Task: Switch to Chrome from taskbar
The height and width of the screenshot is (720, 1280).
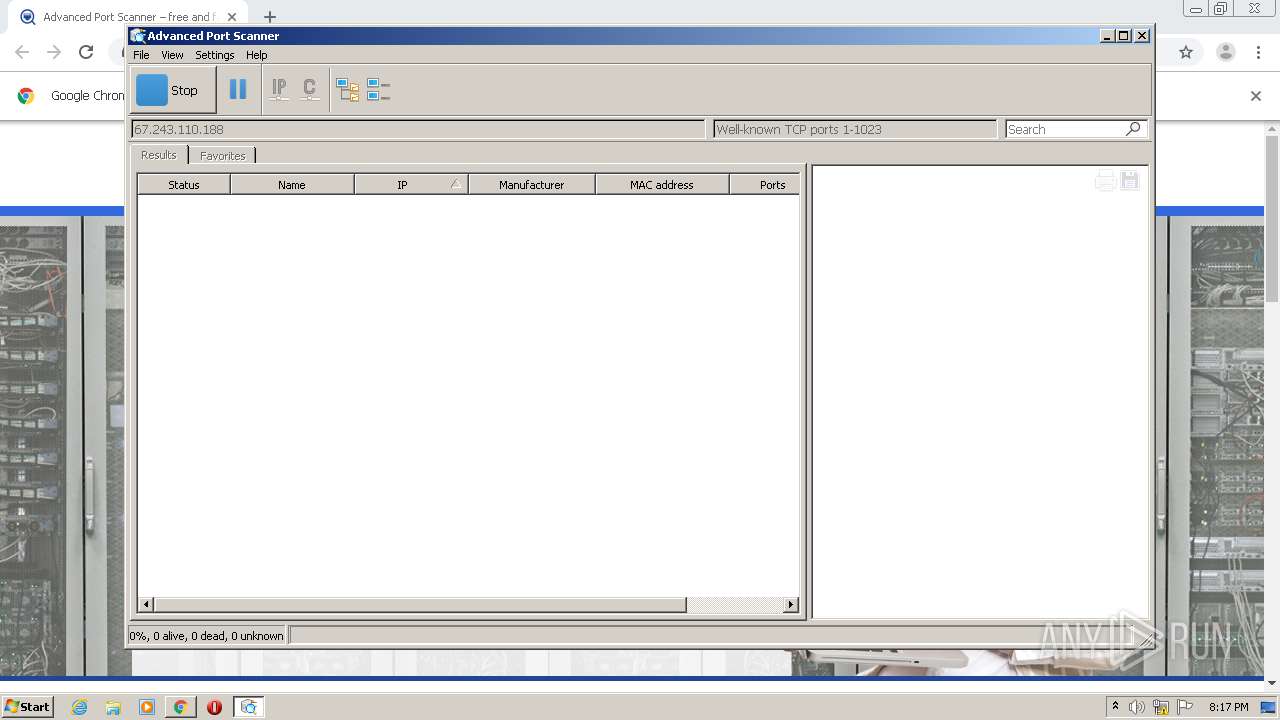Action: click(x=180, y=707)
